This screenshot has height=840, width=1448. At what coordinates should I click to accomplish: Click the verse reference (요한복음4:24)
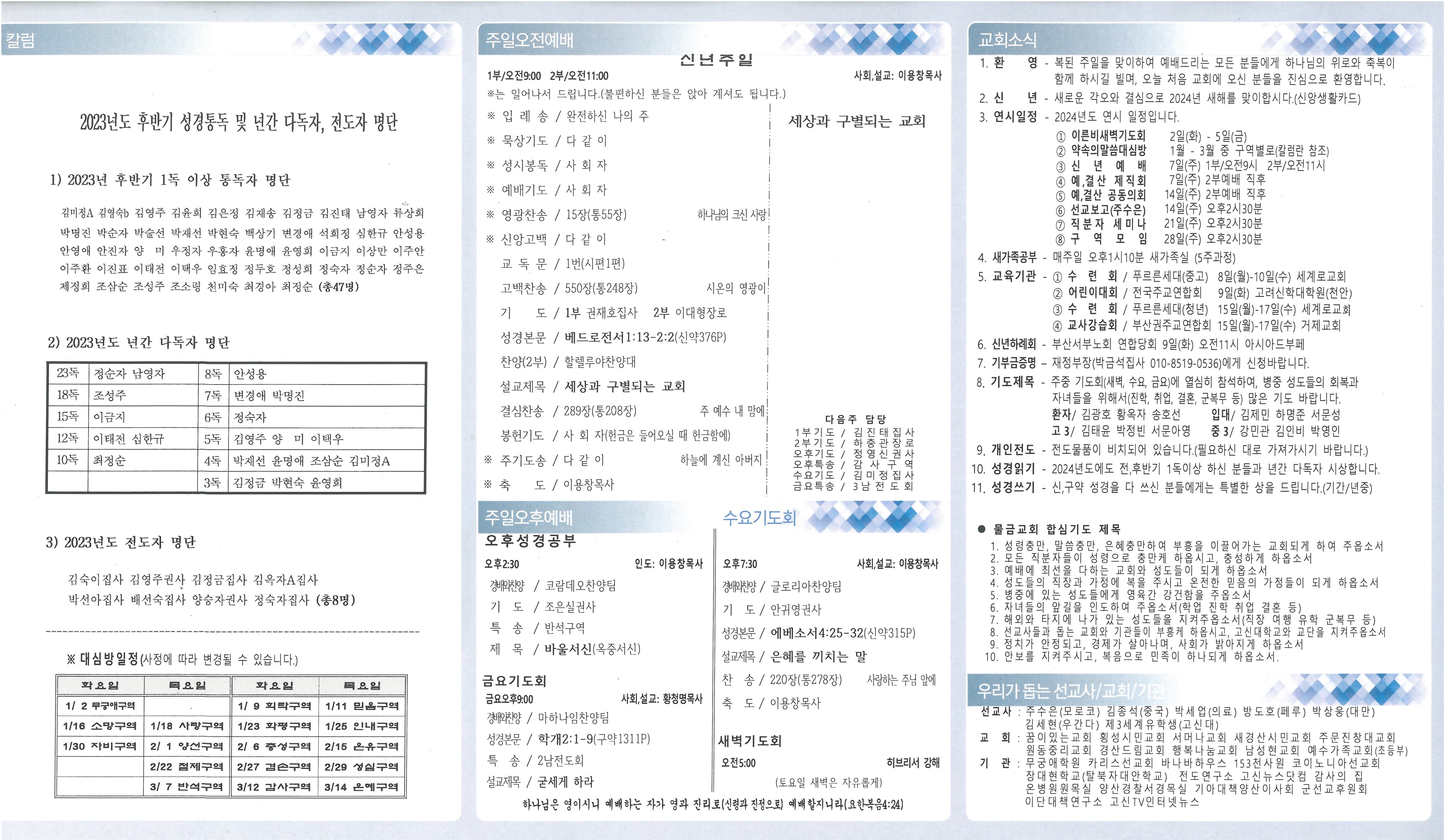874,805
